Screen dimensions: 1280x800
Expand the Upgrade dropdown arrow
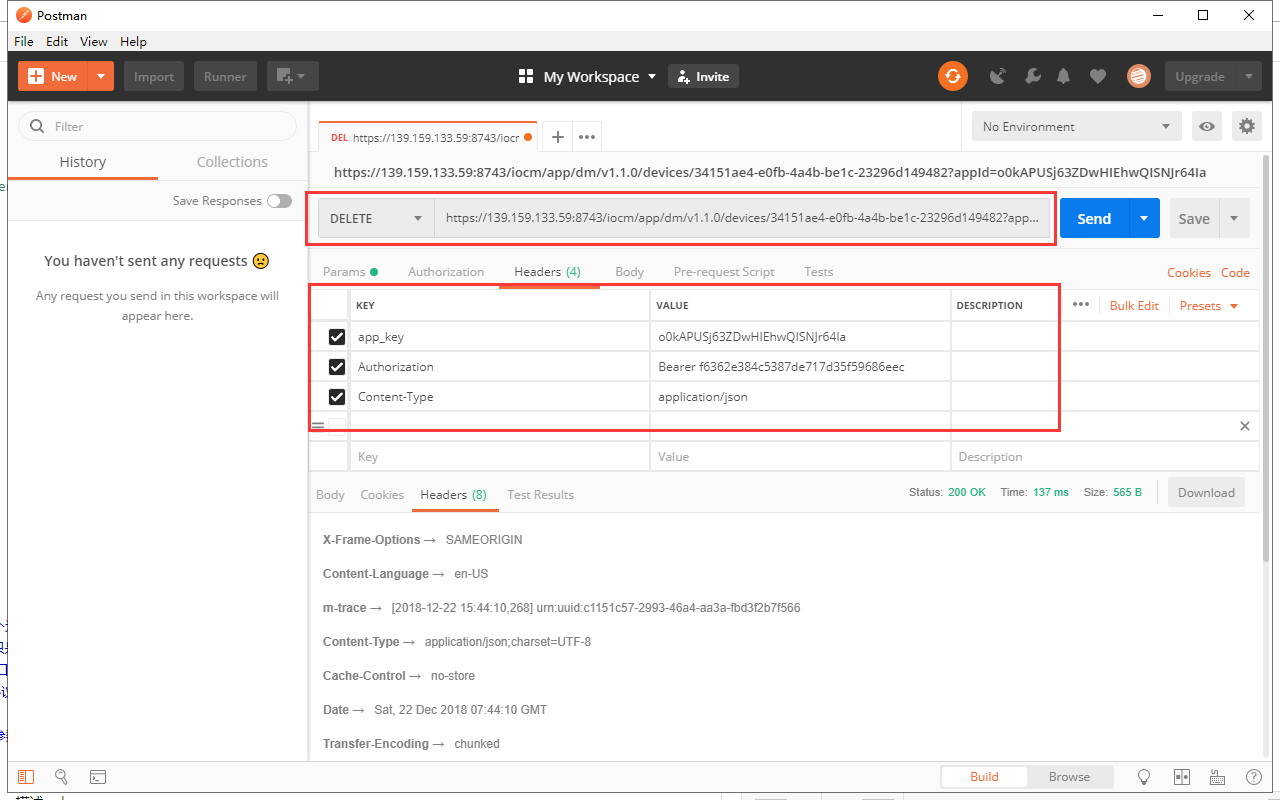[x=1248, y=76]
